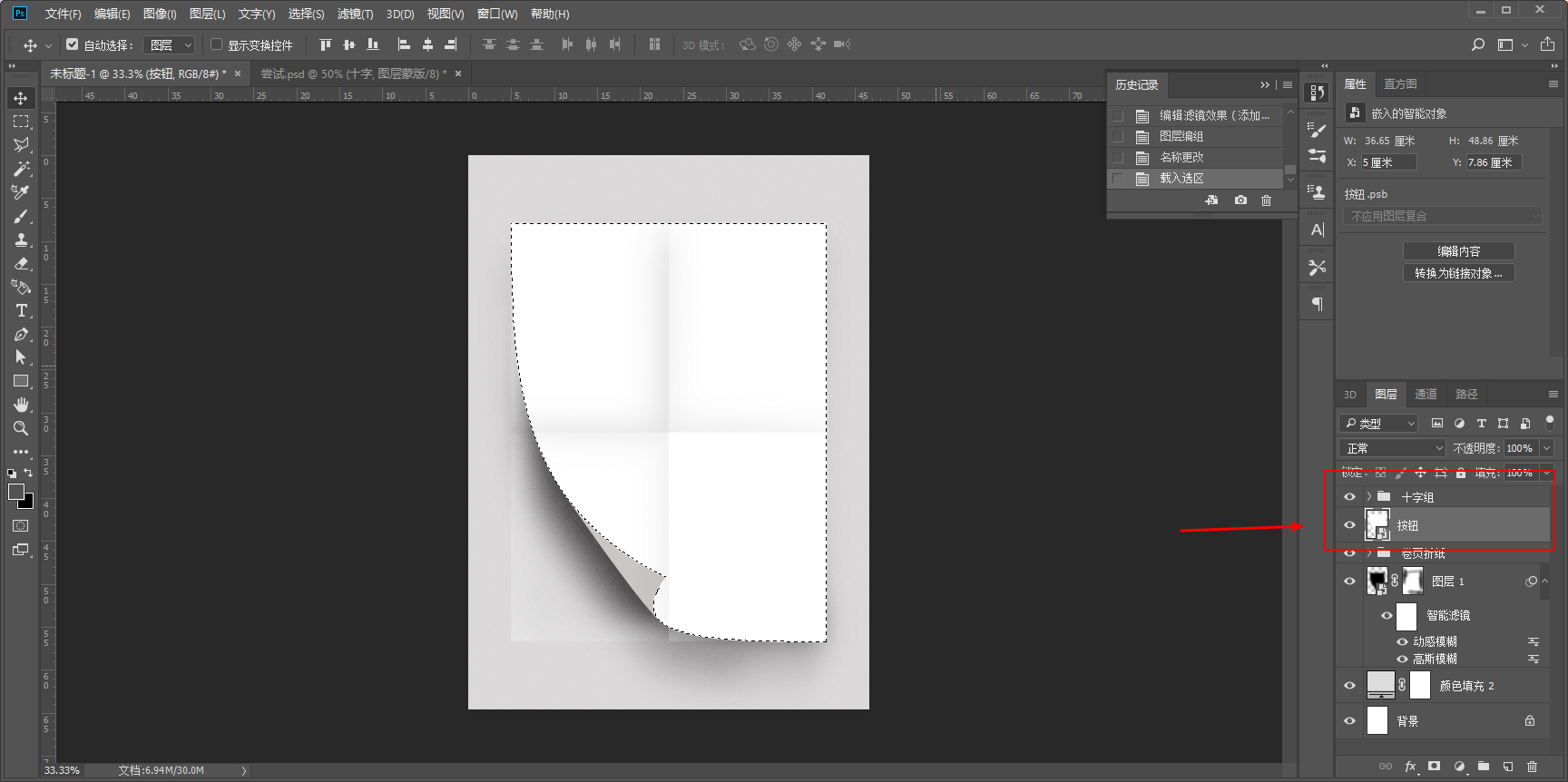The width and height of the screenshot is (1568, 782).
Task: Click the 转换为链接对象 button
Action: tap(1458, 273)
